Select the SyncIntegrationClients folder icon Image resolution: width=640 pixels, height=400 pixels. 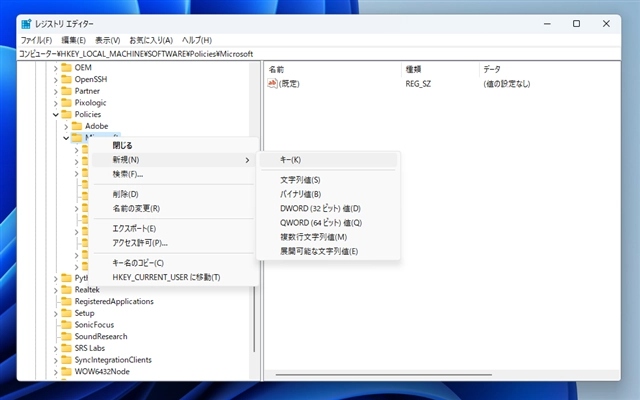click(66, 360)
